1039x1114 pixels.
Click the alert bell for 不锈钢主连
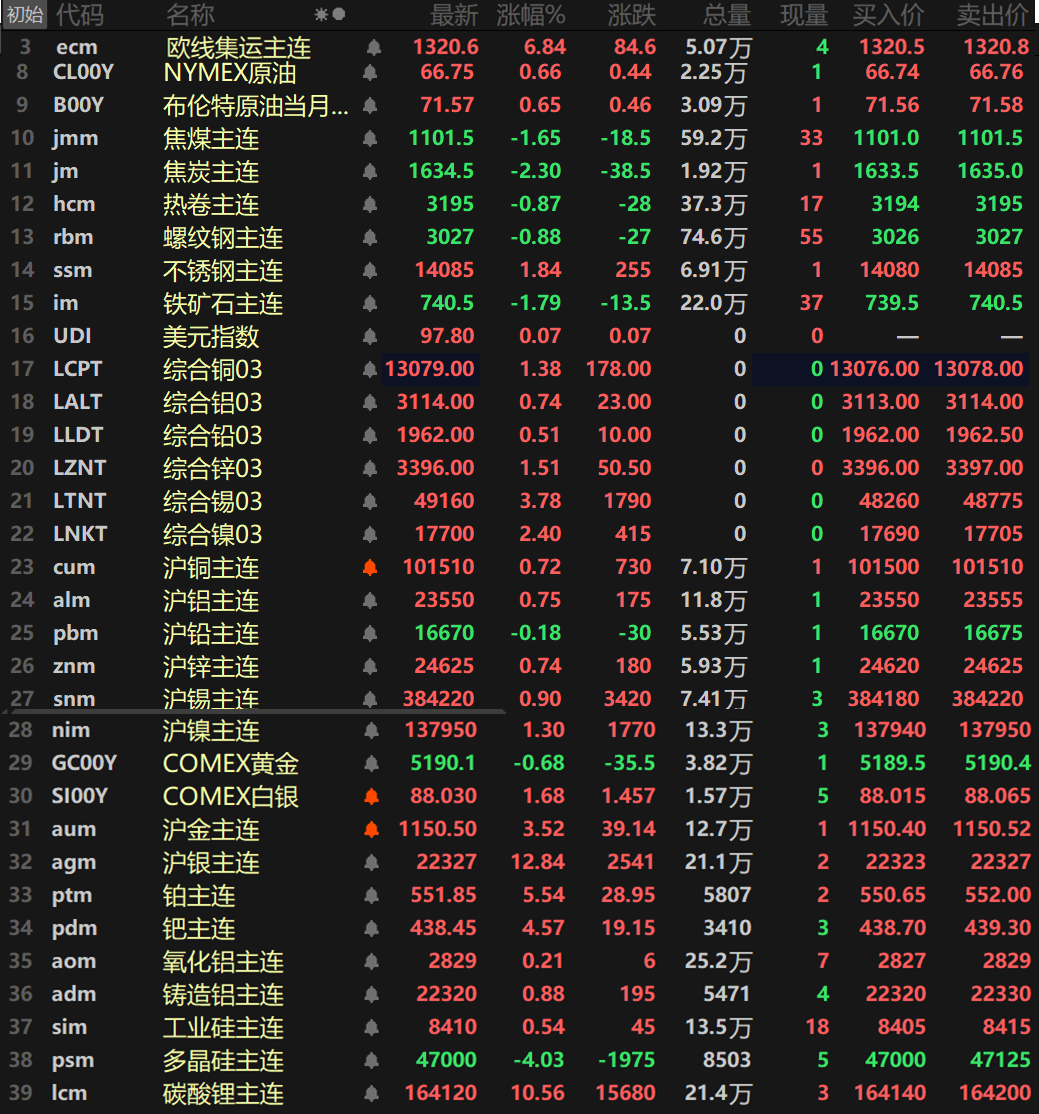tap(370, 271)
